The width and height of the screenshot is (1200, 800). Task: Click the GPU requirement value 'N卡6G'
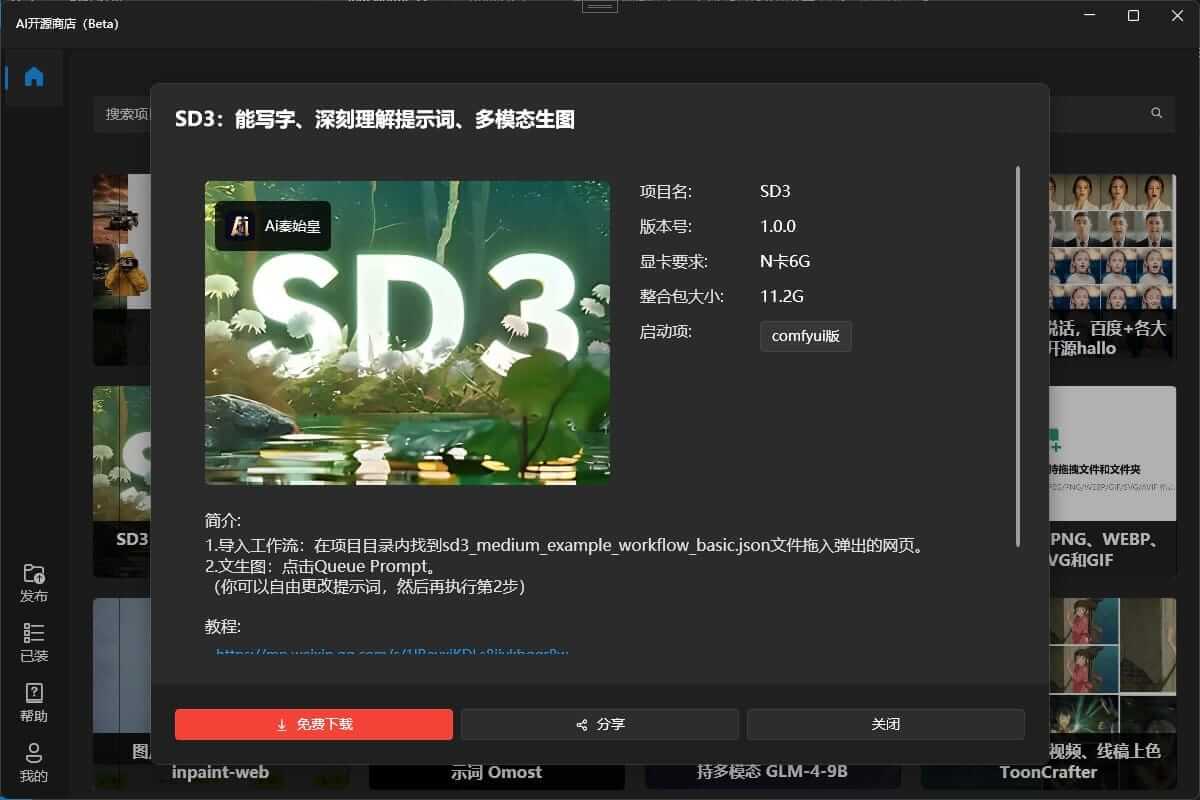click(785, 261)
